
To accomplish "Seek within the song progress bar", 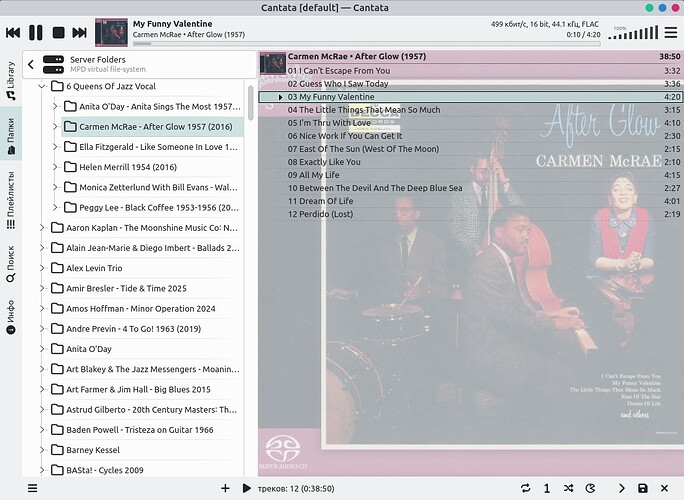I will point(366,44).
